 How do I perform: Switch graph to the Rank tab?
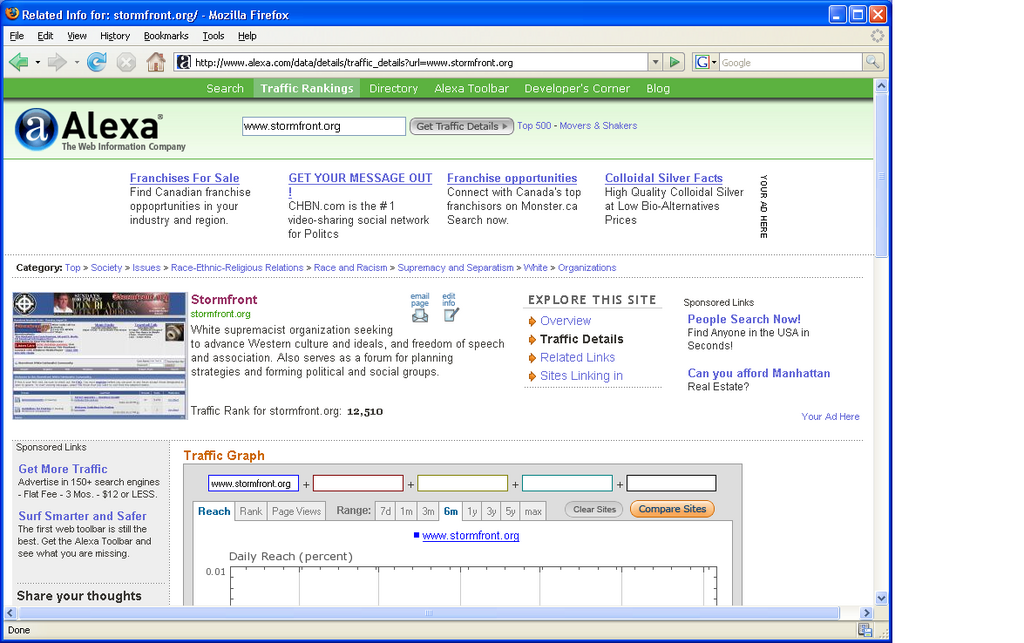[251, 511]
